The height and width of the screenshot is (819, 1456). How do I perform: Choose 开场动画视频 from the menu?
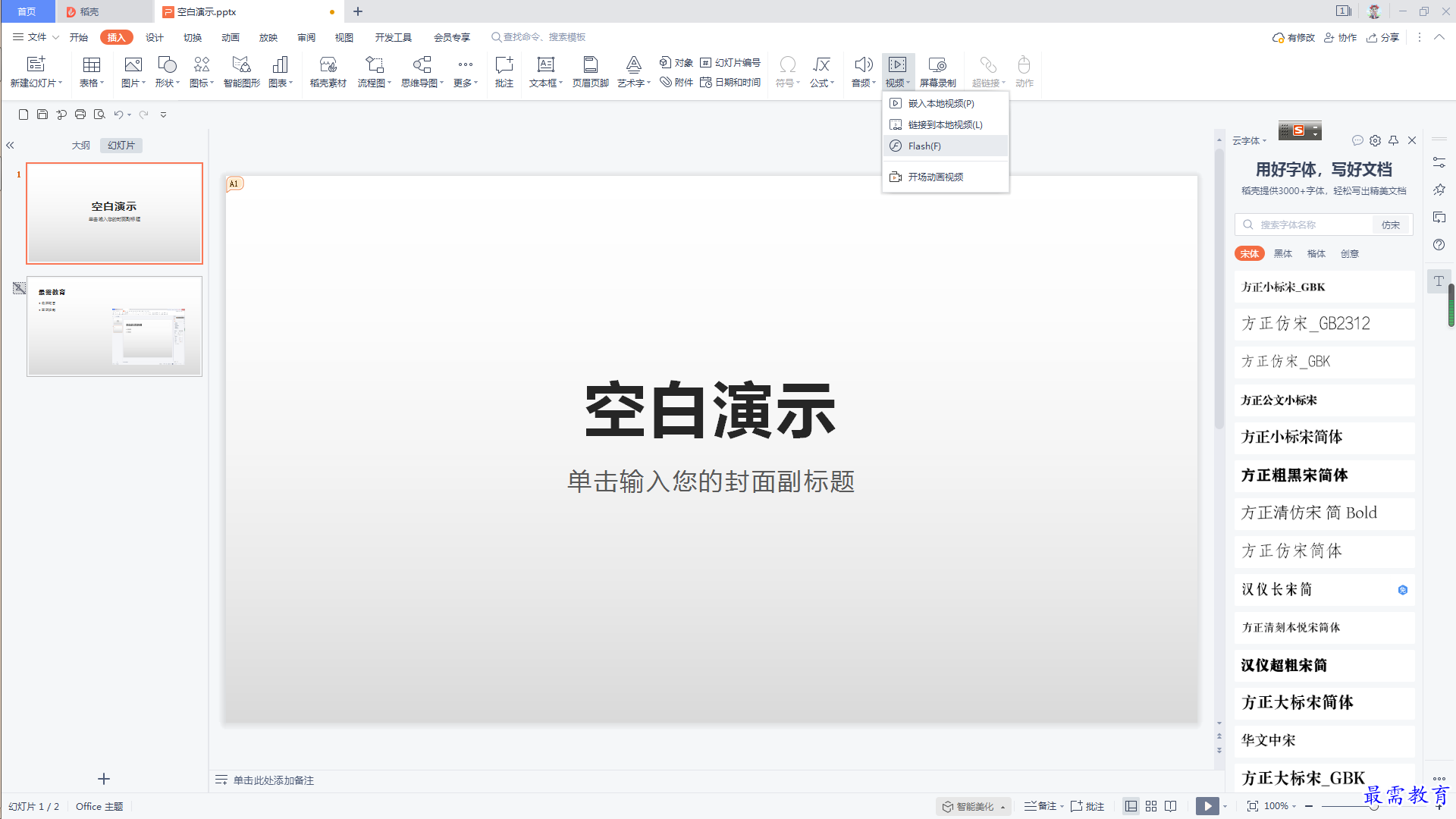tap(946, 177)
